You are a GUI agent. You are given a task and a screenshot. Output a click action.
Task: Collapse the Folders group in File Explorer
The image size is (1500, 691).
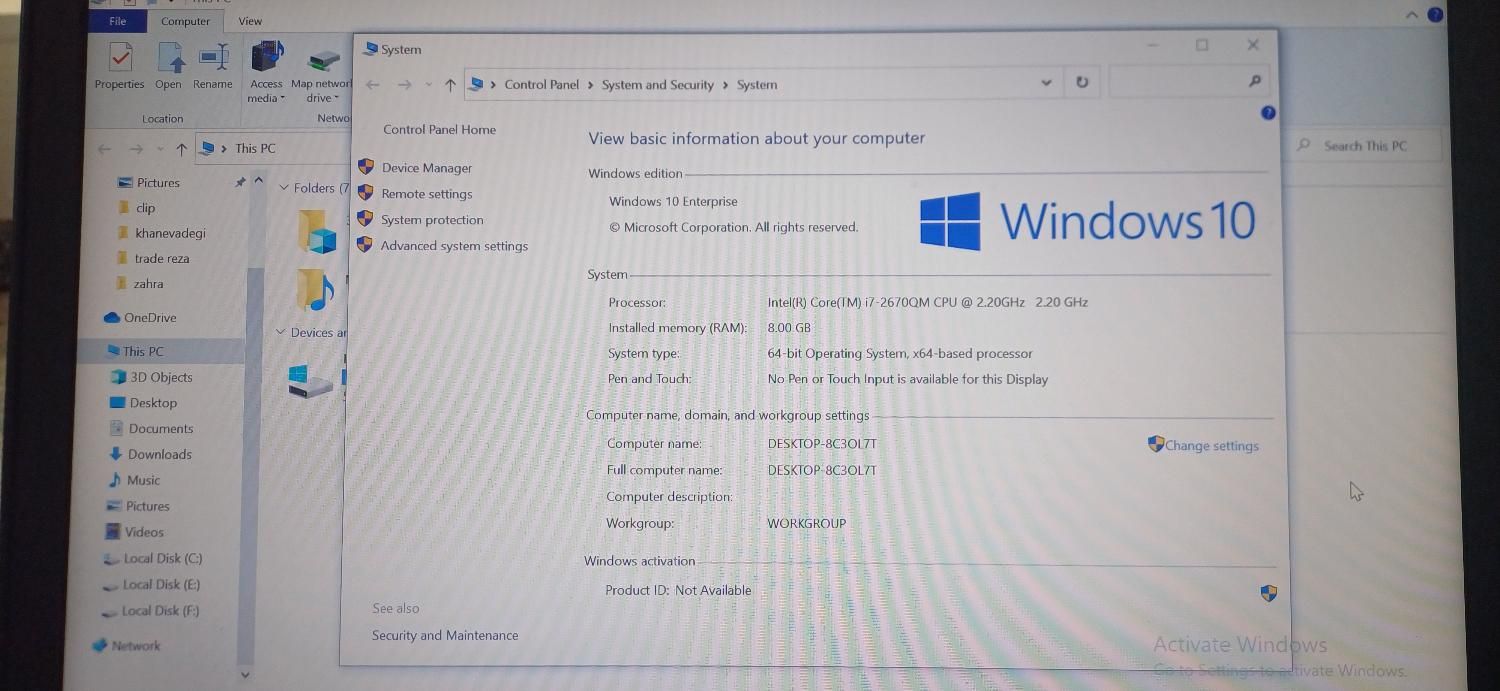coord(284,188)
